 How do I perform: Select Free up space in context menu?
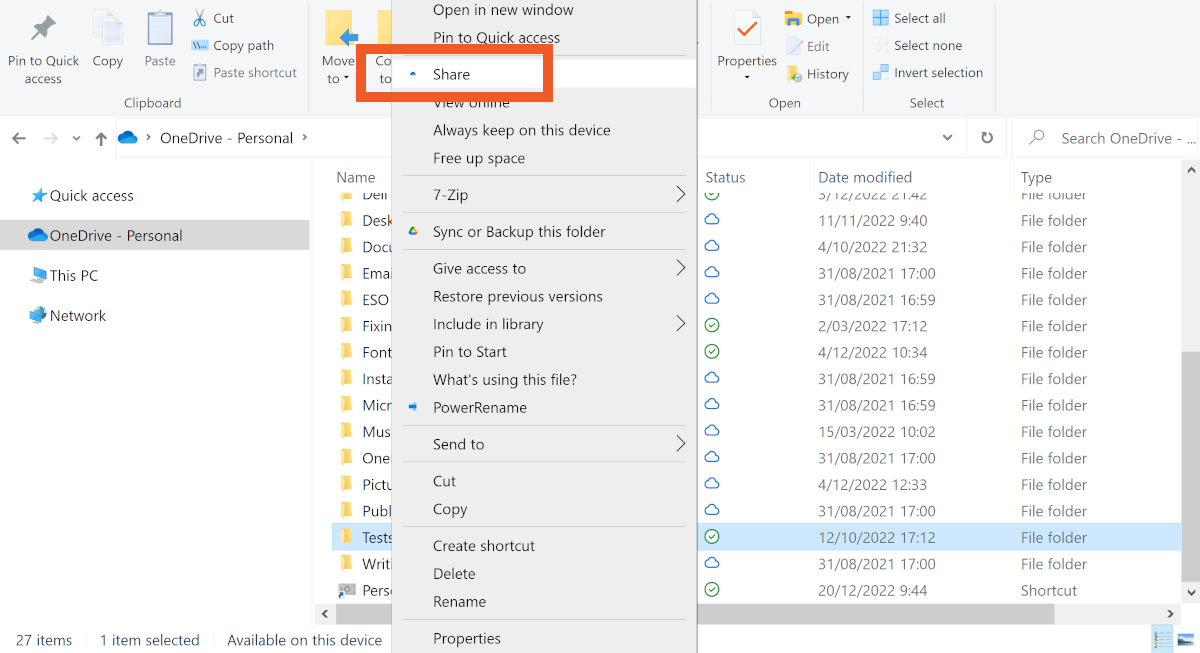click(478, 158)
